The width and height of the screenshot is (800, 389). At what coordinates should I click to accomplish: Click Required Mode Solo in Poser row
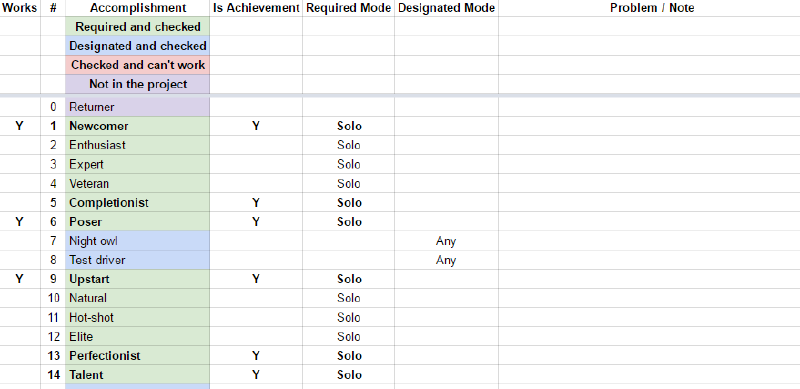click(x=349, y=222)
